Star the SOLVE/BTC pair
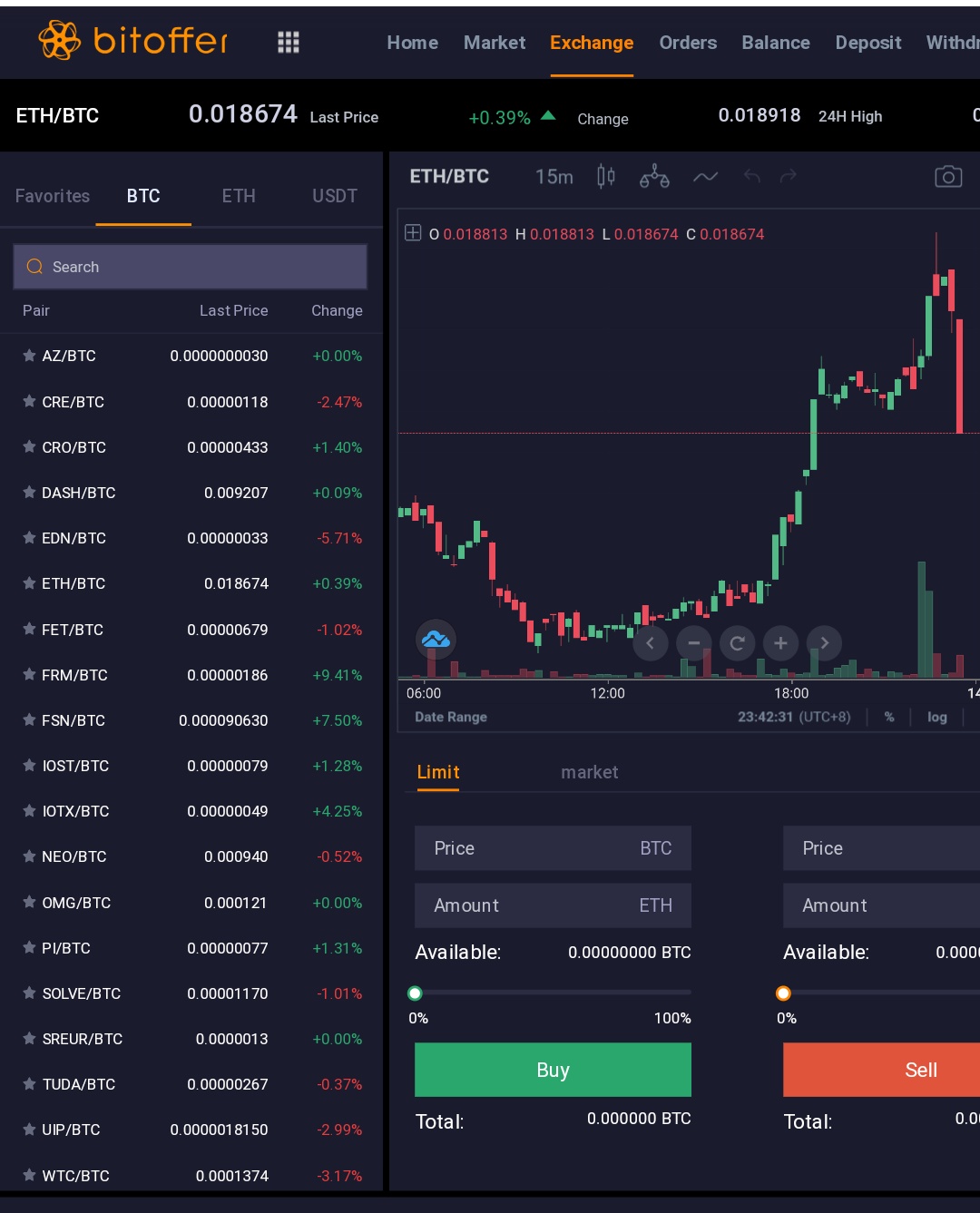The width and height of the screenshot is (980, 1213). (x=29, y=993)
